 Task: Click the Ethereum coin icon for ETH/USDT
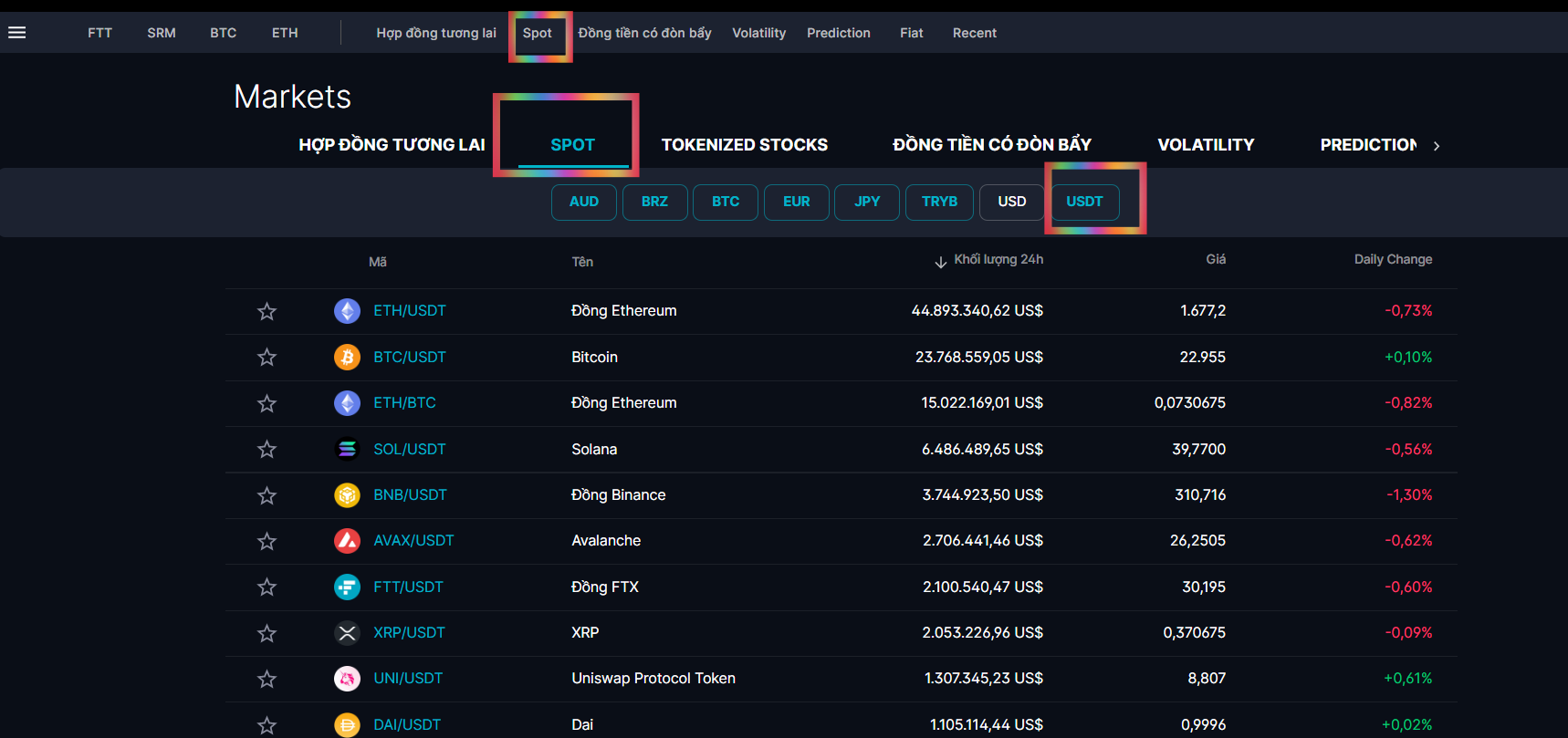pyautogui.click(x=347, y=311)
